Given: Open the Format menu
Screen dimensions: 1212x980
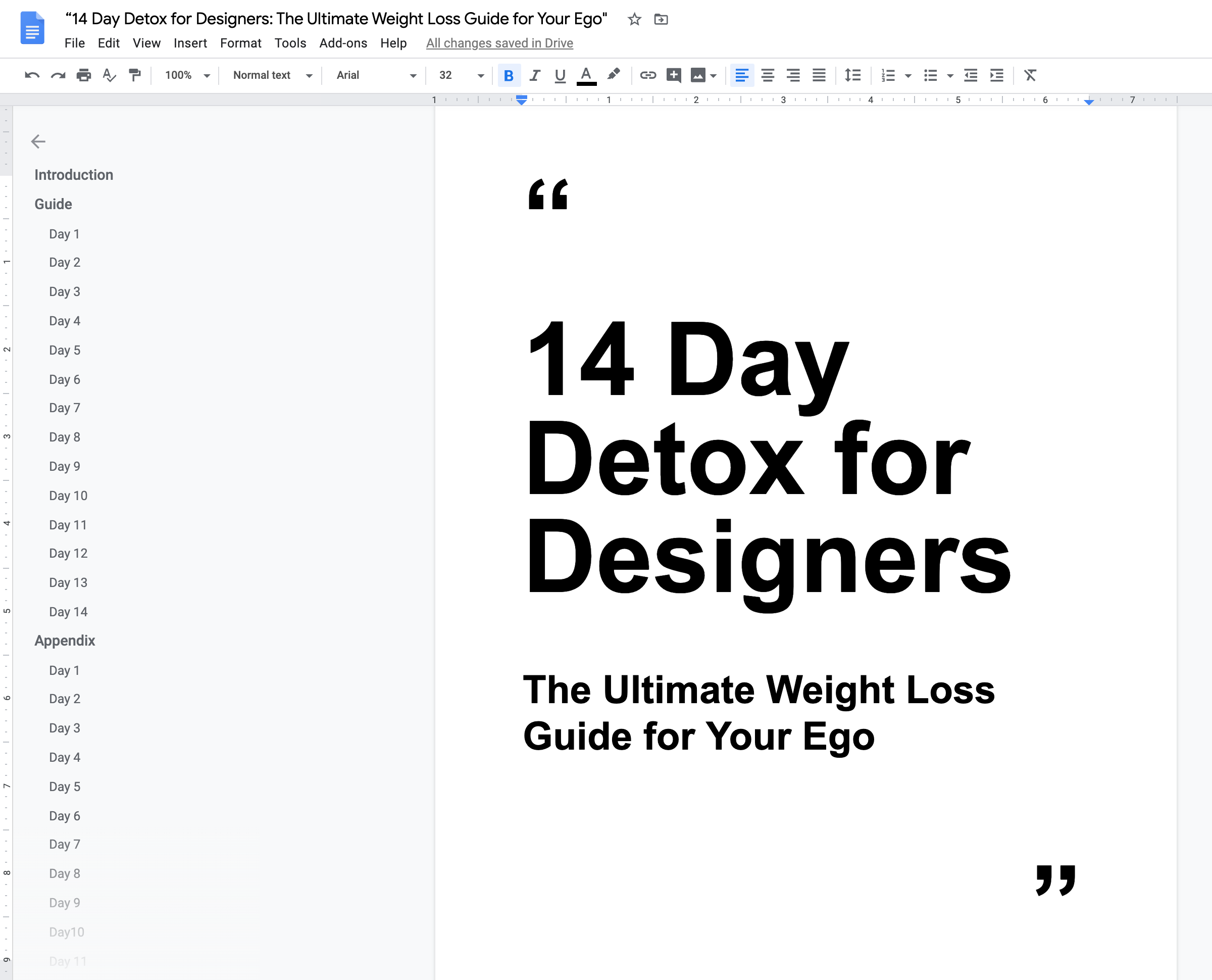Looking at the screenshot, I should click(x=240, y=43).
